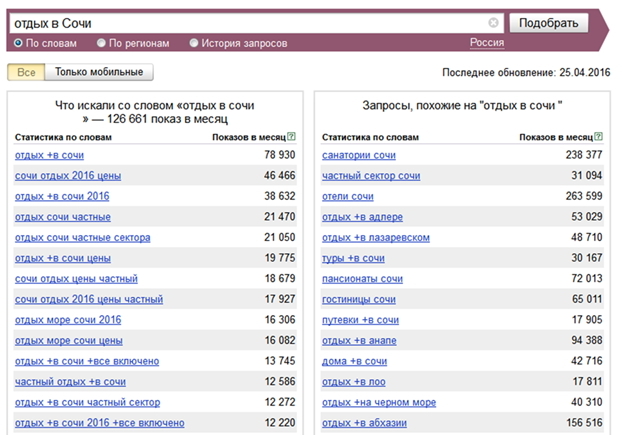Switch to the Только мобильные tab
The image size is (623, 435).
[99, 72]
